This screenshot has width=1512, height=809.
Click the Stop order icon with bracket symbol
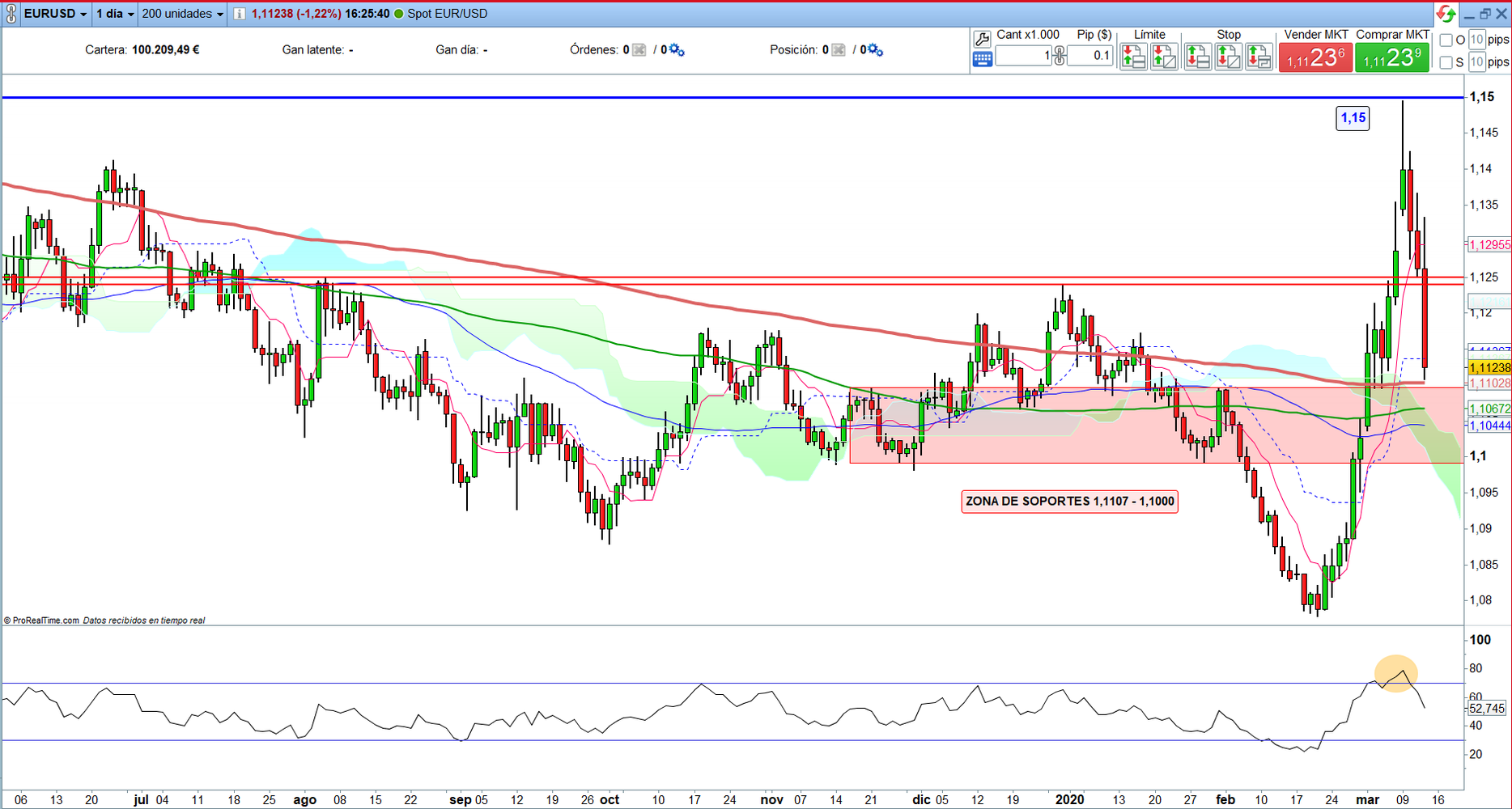tap(1259, 57)
